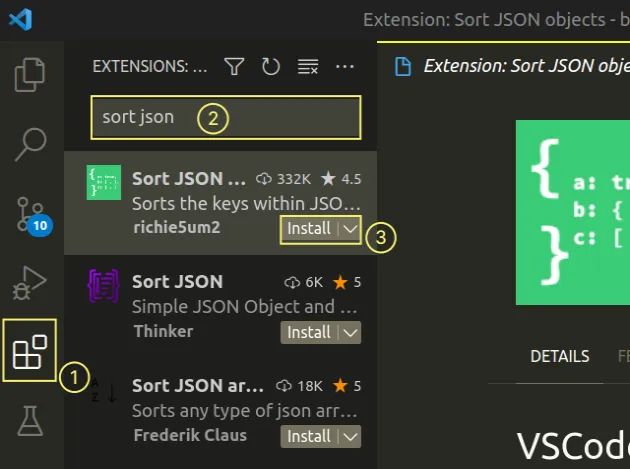This screenshot has height=469, width=630.
Task: Install Sort JSON objects by richie5um2
Action: (x=309, y=229)
